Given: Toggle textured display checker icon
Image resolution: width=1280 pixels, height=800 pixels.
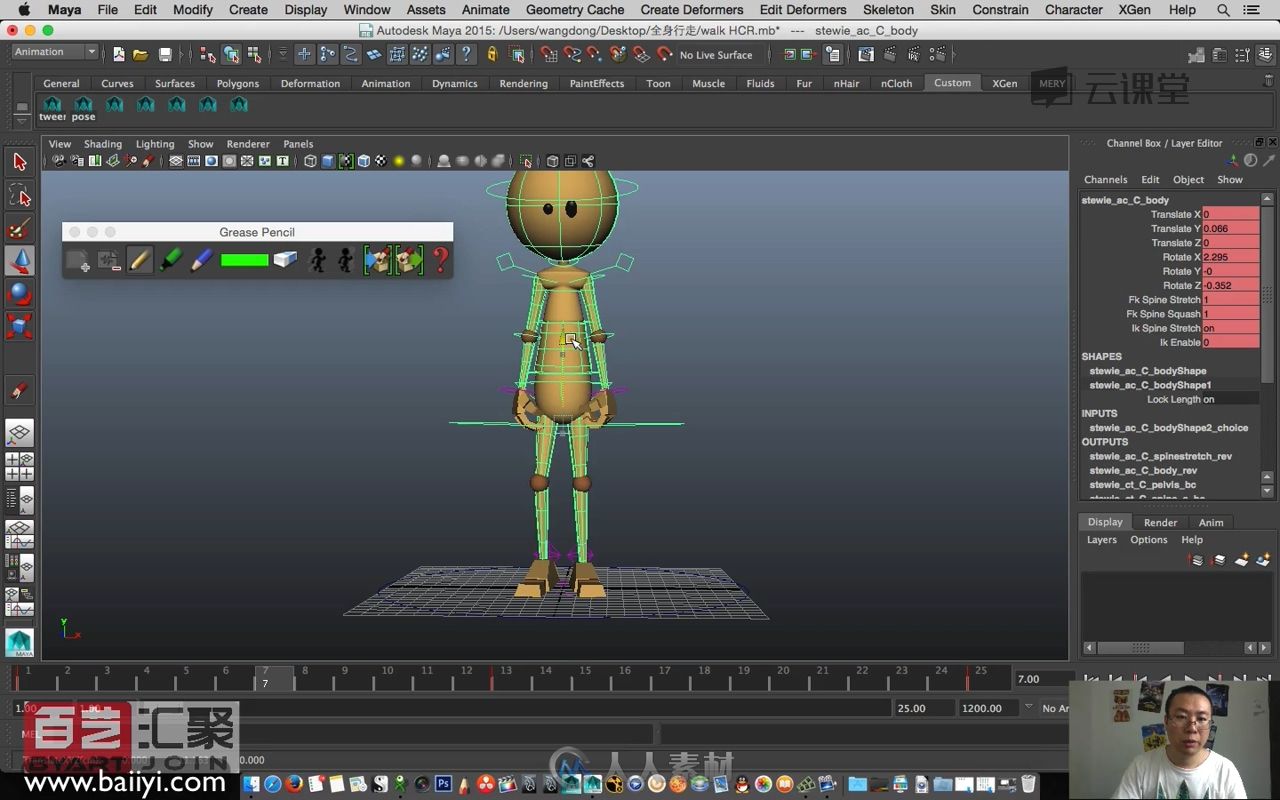Looking at the screenshot, I should (x=380, y=161).
